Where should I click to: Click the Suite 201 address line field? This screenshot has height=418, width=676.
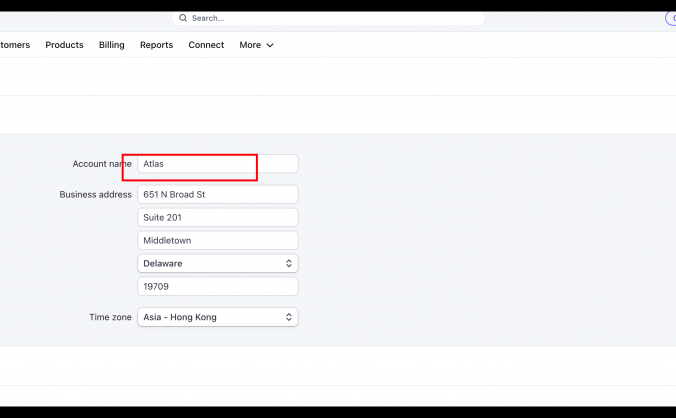pyautogui.click(x=217, y=217)
